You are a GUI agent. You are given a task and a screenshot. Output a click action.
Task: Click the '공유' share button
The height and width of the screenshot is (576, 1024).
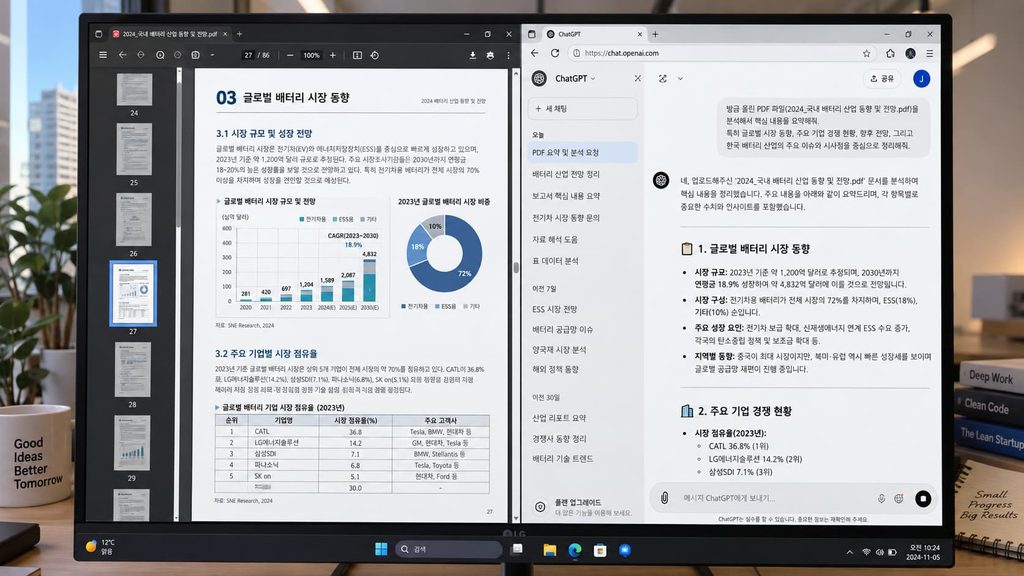coord(882,78)
